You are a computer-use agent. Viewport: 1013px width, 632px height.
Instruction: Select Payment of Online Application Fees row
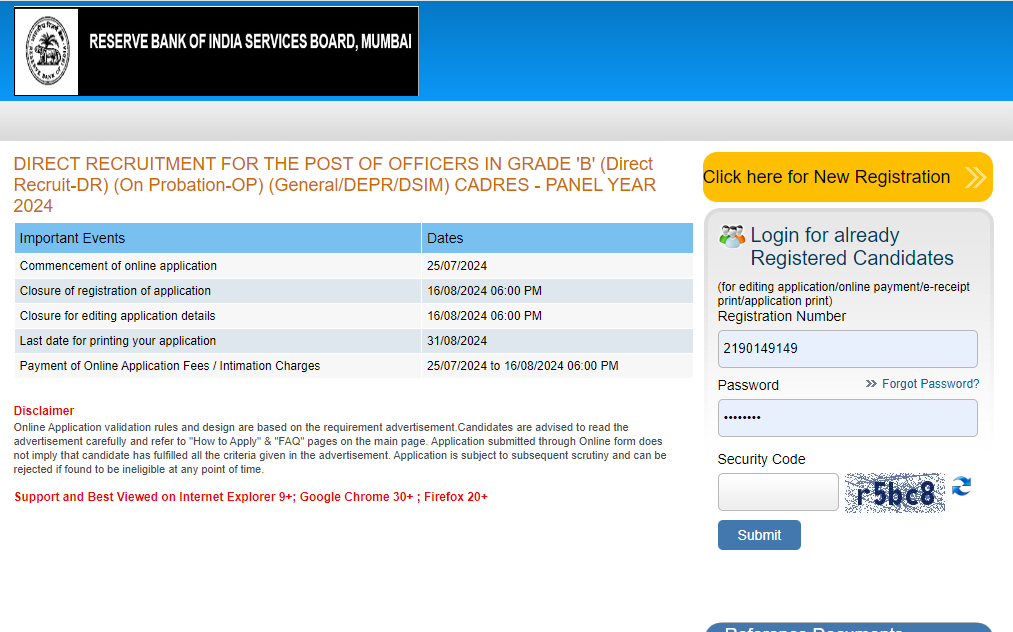coord(353,366)
